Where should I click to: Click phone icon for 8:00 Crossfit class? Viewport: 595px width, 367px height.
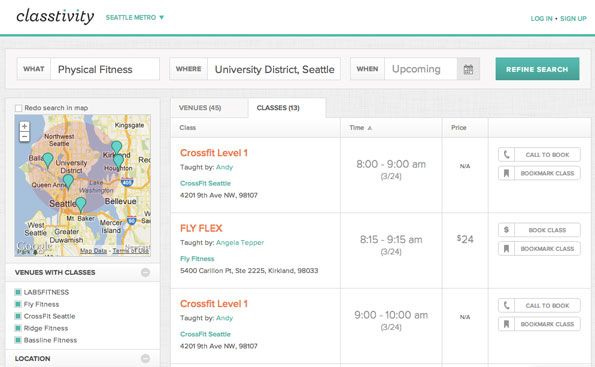(506, 154)
